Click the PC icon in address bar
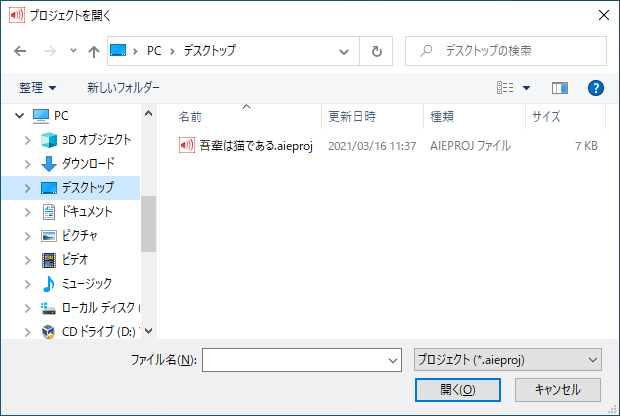The image size is (620, 416). tap(118, 50)
